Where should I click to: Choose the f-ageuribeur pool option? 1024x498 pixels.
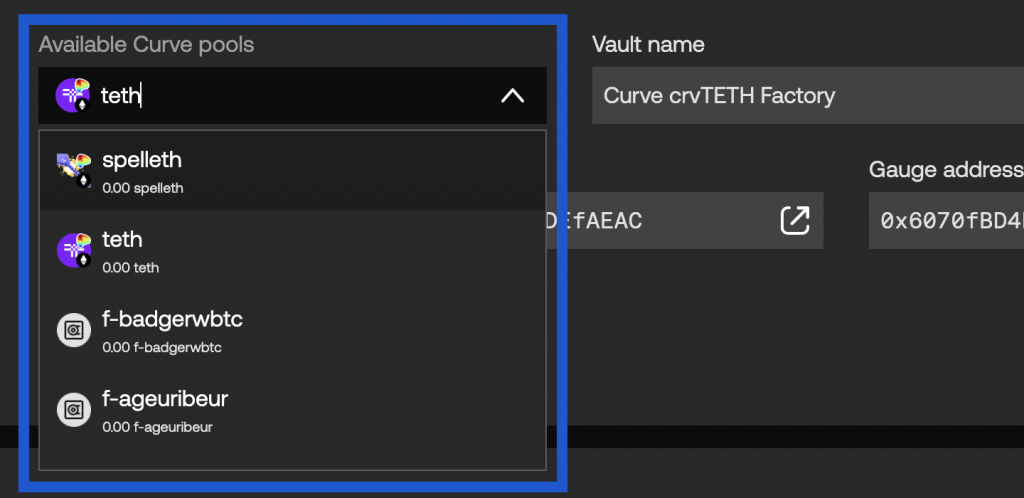point(293,410)
